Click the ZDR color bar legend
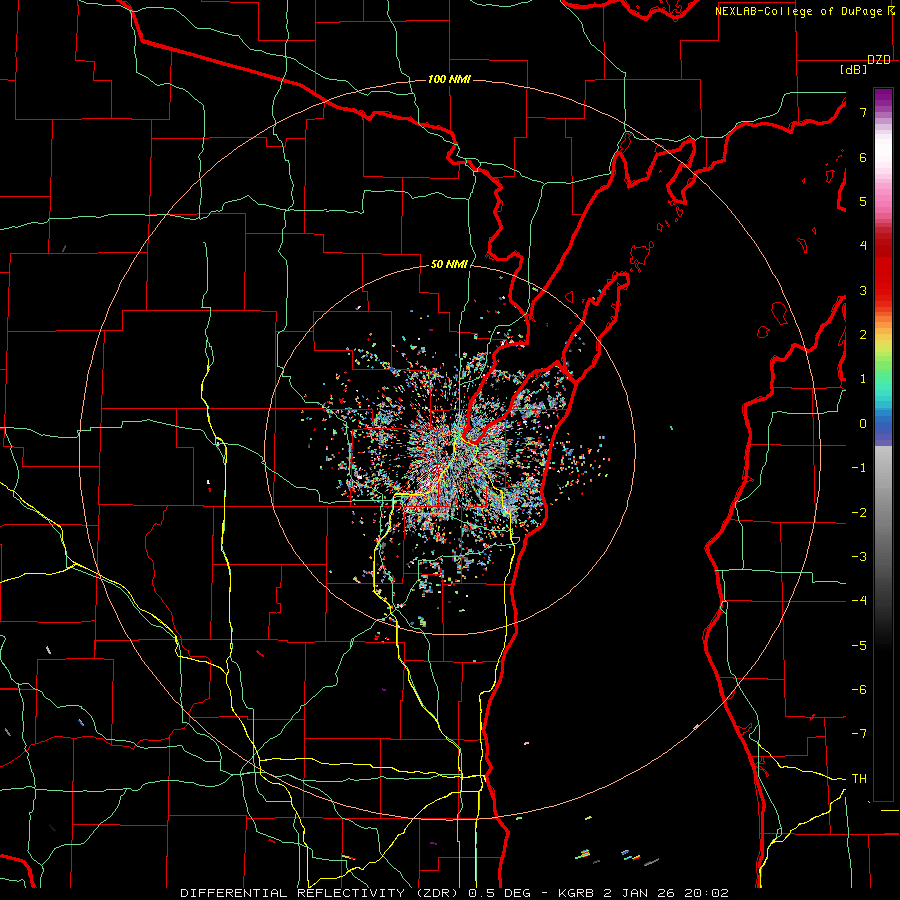The height and width of the screenshot is (900, 900). point(883,444)
